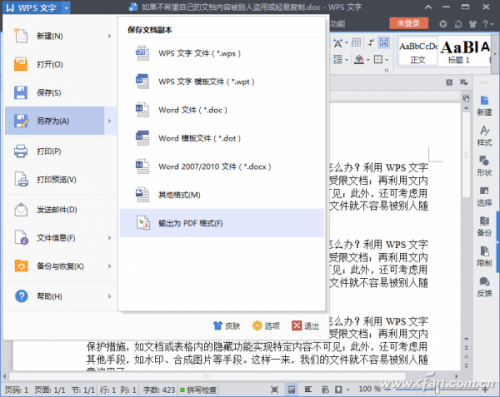Click the skin shirt icon in title bar

473,24
